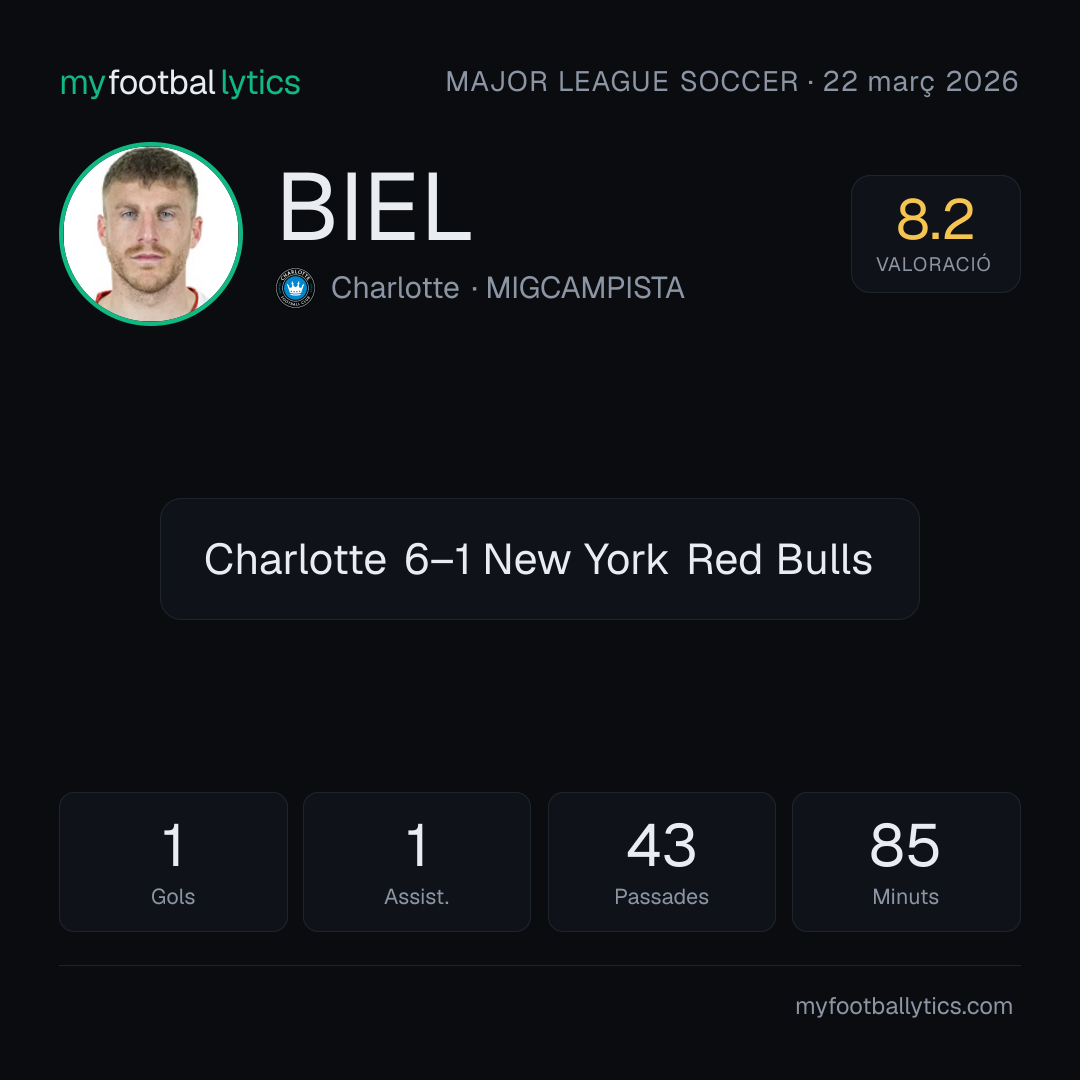This screenshot has width=1080, height=1080.
Task: Select the Assist. stat card
Action: point(417,862)
